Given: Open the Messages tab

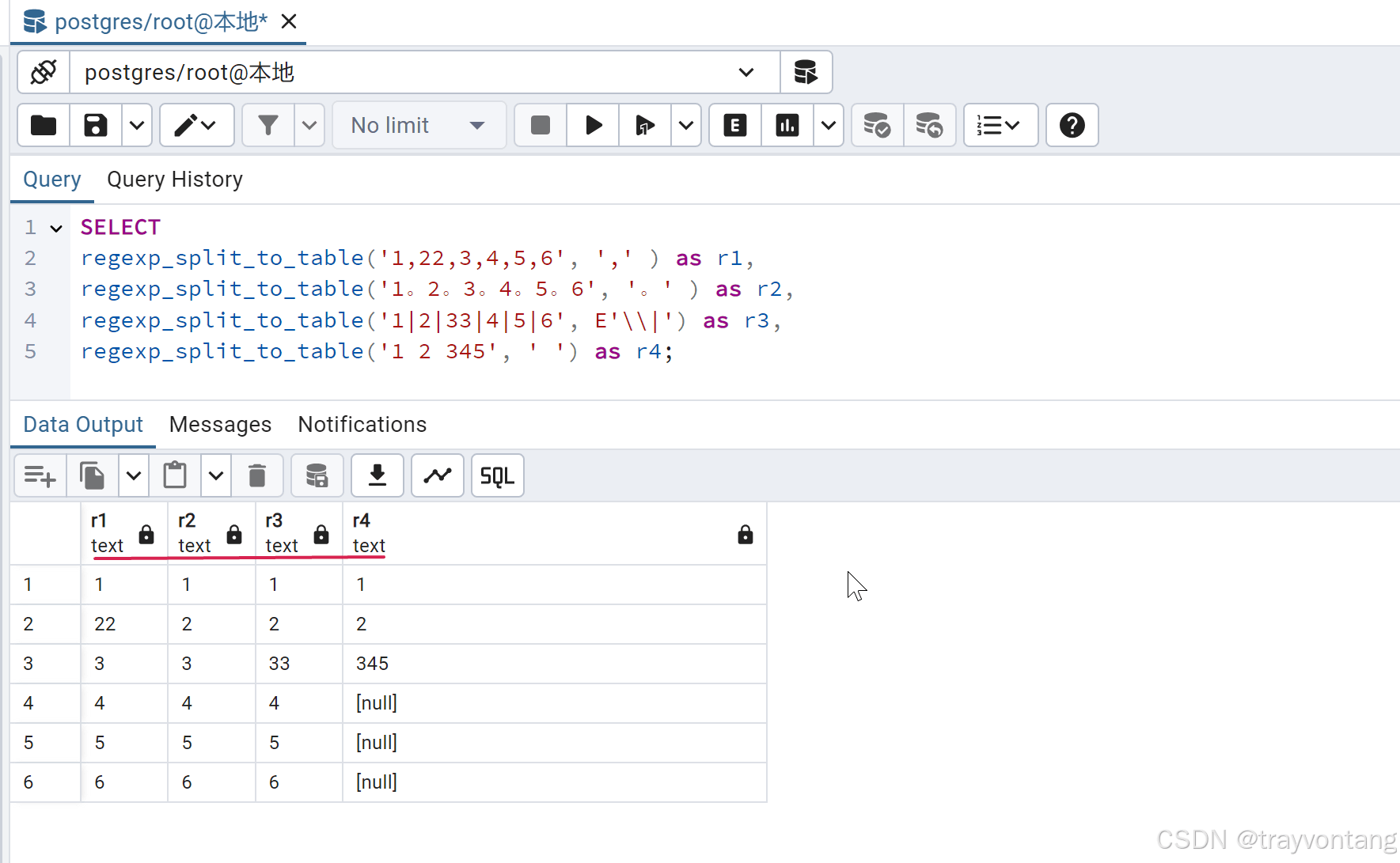Looking at the screenshot, I should click(221, 425).
